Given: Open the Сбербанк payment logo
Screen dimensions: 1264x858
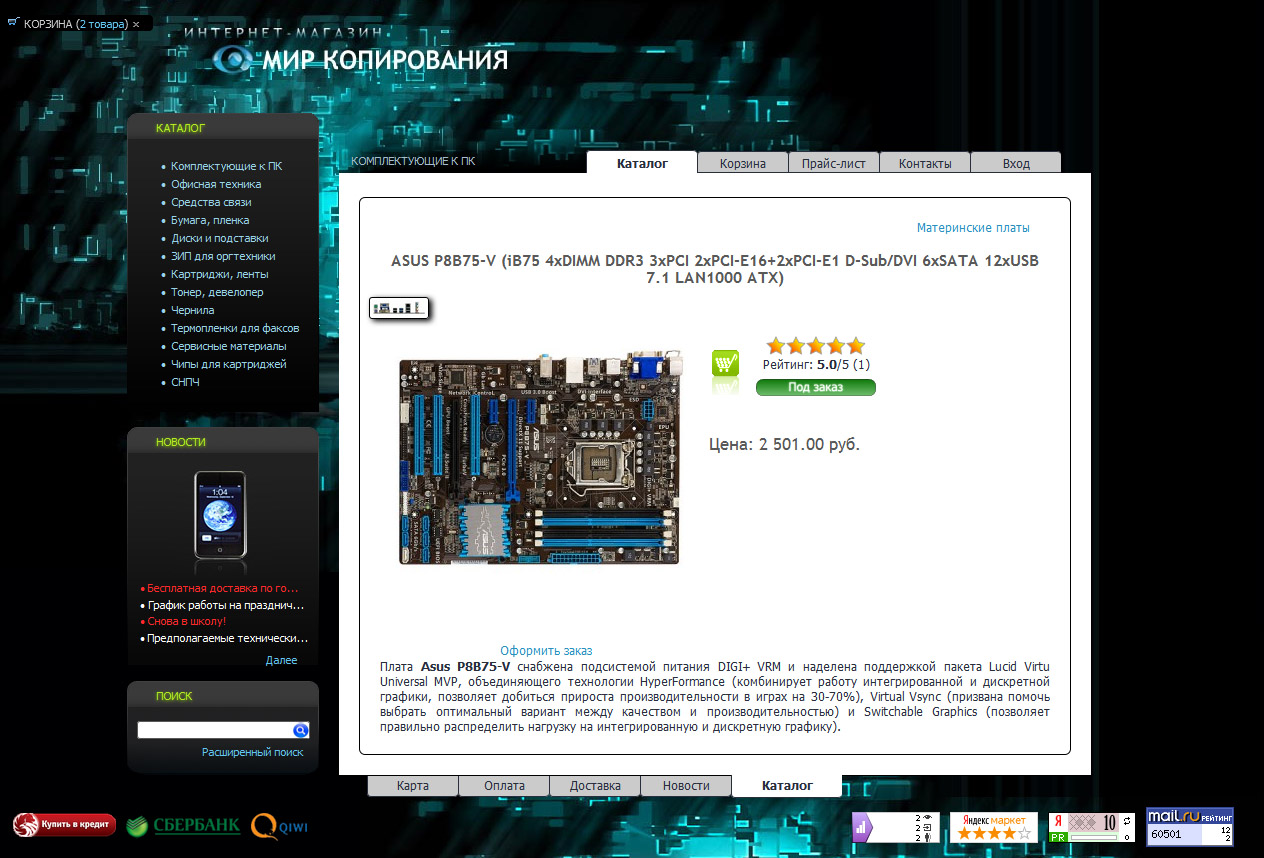Looking at the screenshot, I should coord(183,825).
